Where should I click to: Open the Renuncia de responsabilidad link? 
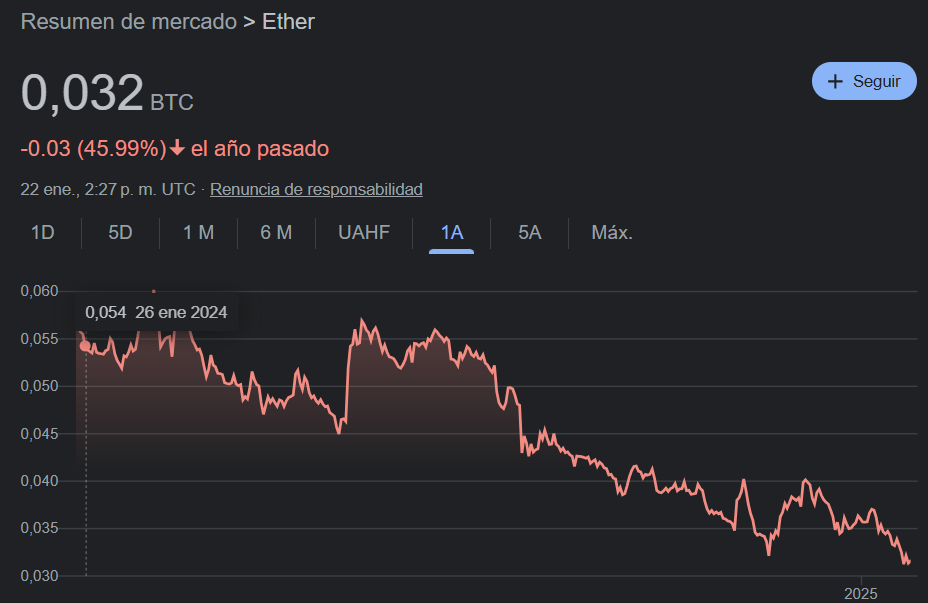tap(316, 189)
